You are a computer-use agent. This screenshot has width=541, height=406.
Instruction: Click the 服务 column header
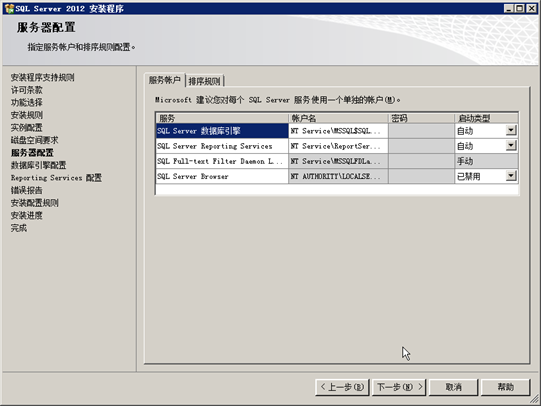point(222,118)
